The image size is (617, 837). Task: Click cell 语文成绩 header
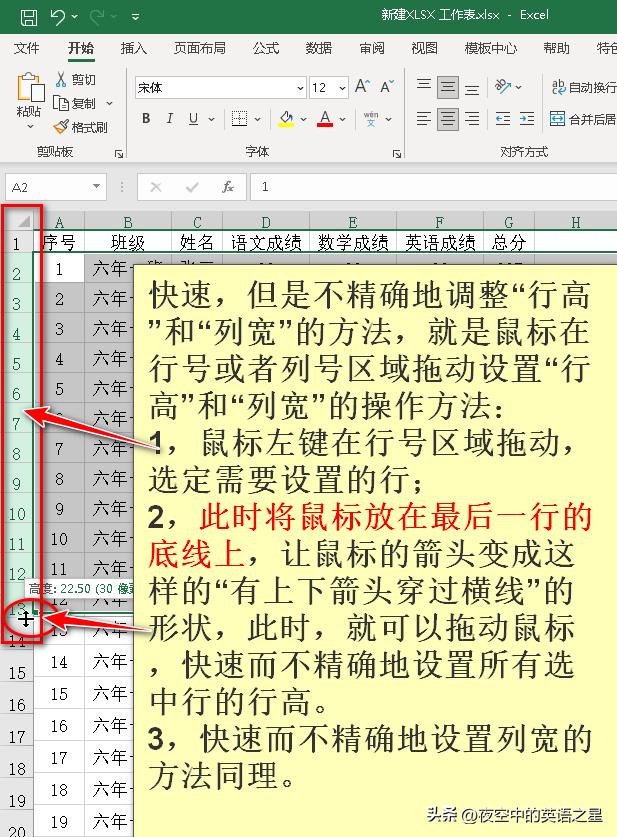coord(266,243)
